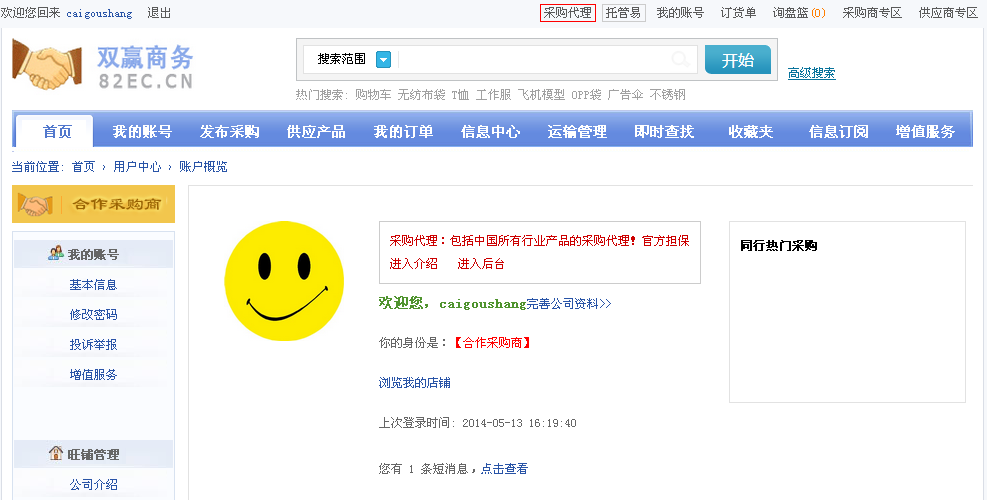This screenshot has height=500, width=987.
Task: Click 首页 in breadcrumb
Action: click(x=83, y=167)
